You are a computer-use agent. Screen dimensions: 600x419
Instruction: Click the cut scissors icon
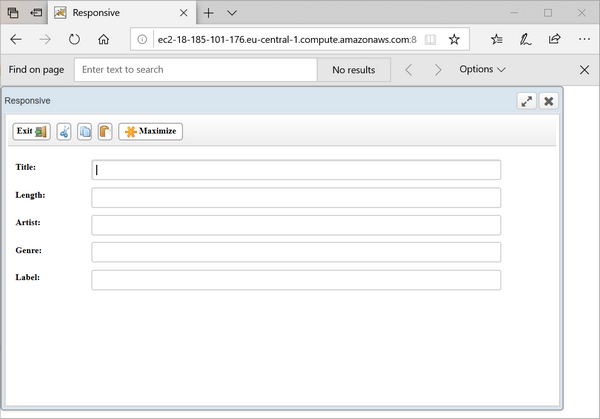tap(64, 131)
